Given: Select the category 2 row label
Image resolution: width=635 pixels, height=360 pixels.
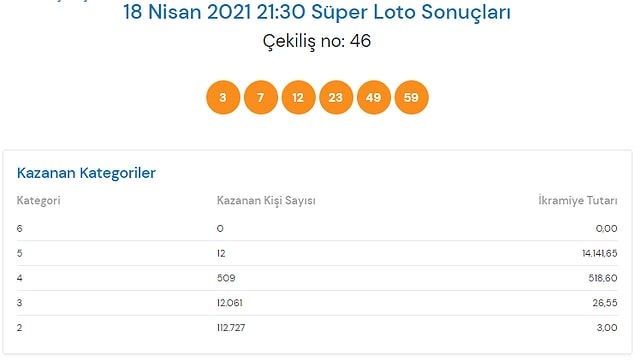Looking at the screenshot, I should pos(19,328).
